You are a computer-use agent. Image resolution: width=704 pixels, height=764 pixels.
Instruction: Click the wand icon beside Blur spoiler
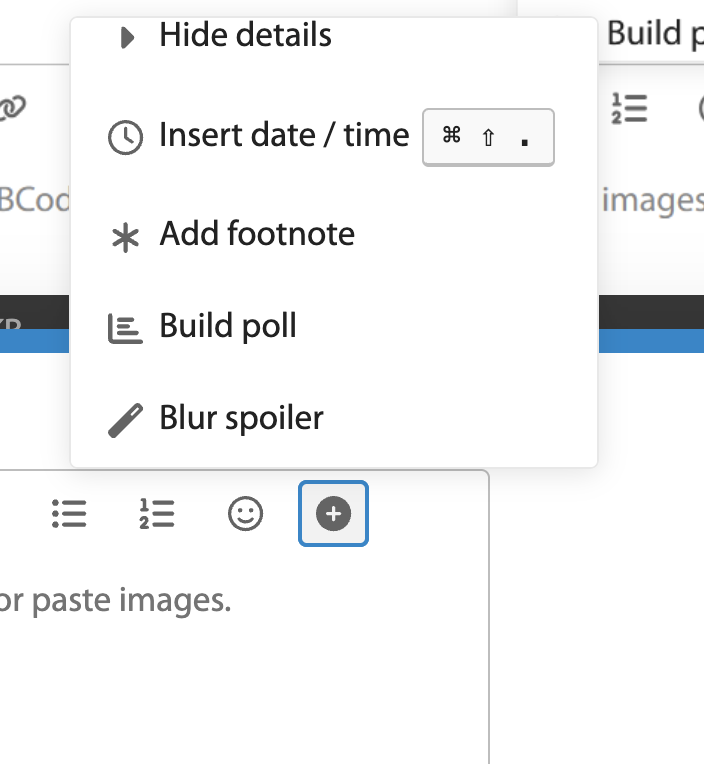tap(125, 421)
